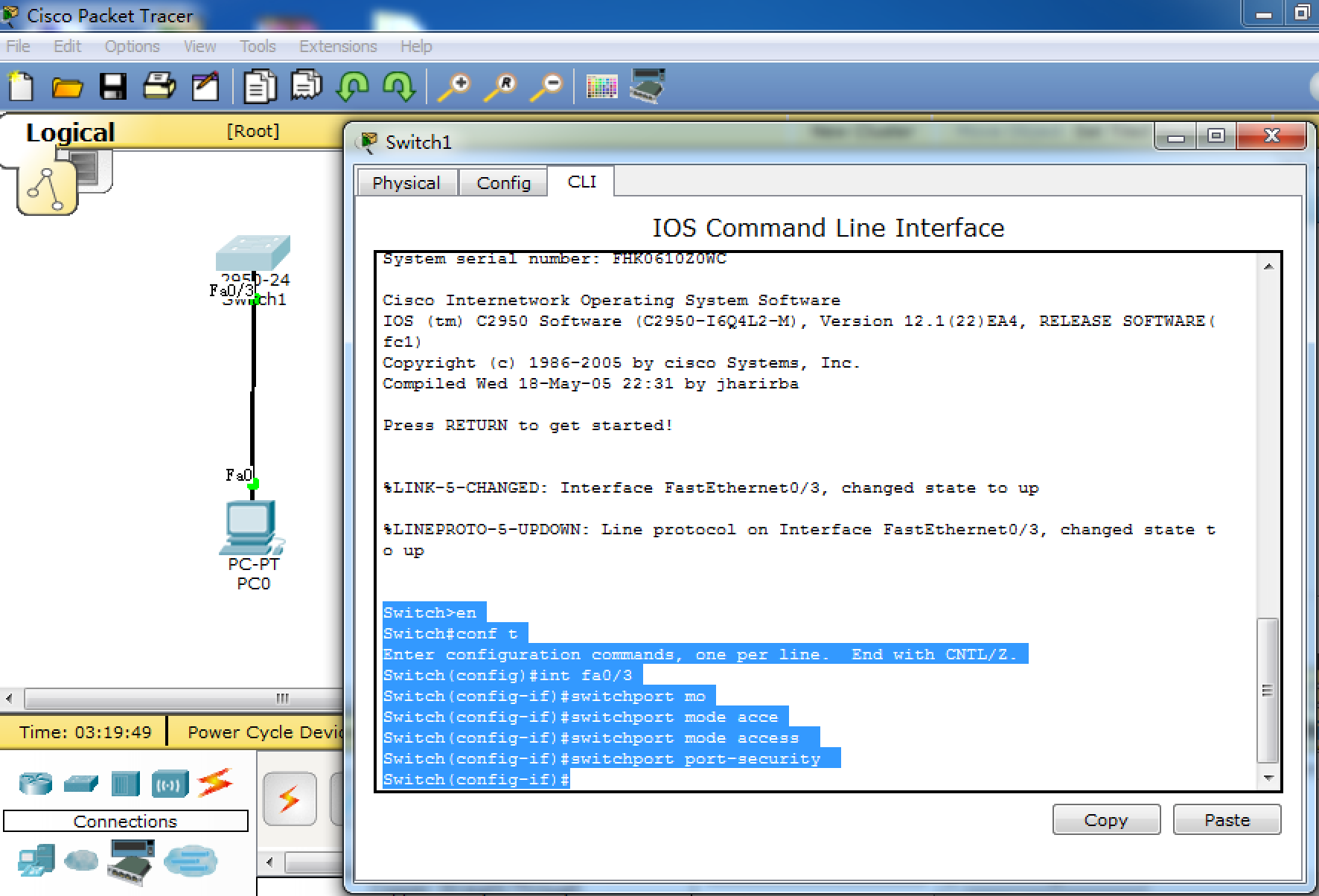Undo with the green left arrow
The image size is (1319, 896).
(352, 86)
